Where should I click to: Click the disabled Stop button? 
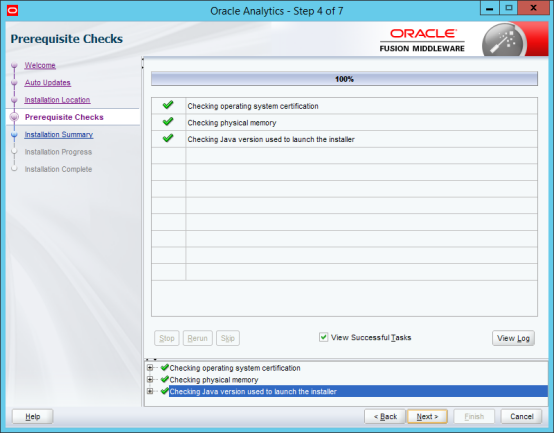pos(167,338)
